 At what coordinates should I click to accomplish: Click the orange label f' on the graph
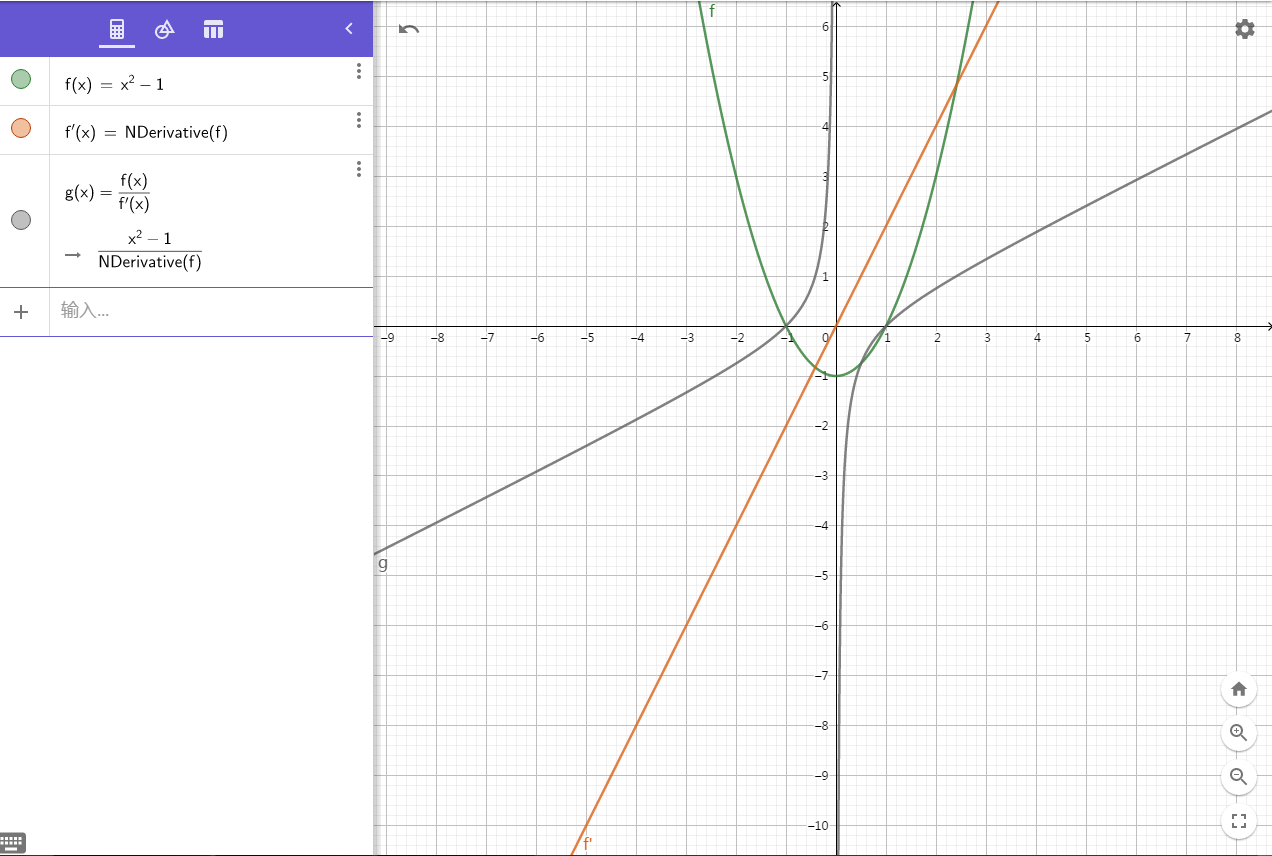[x=588, y=843]
